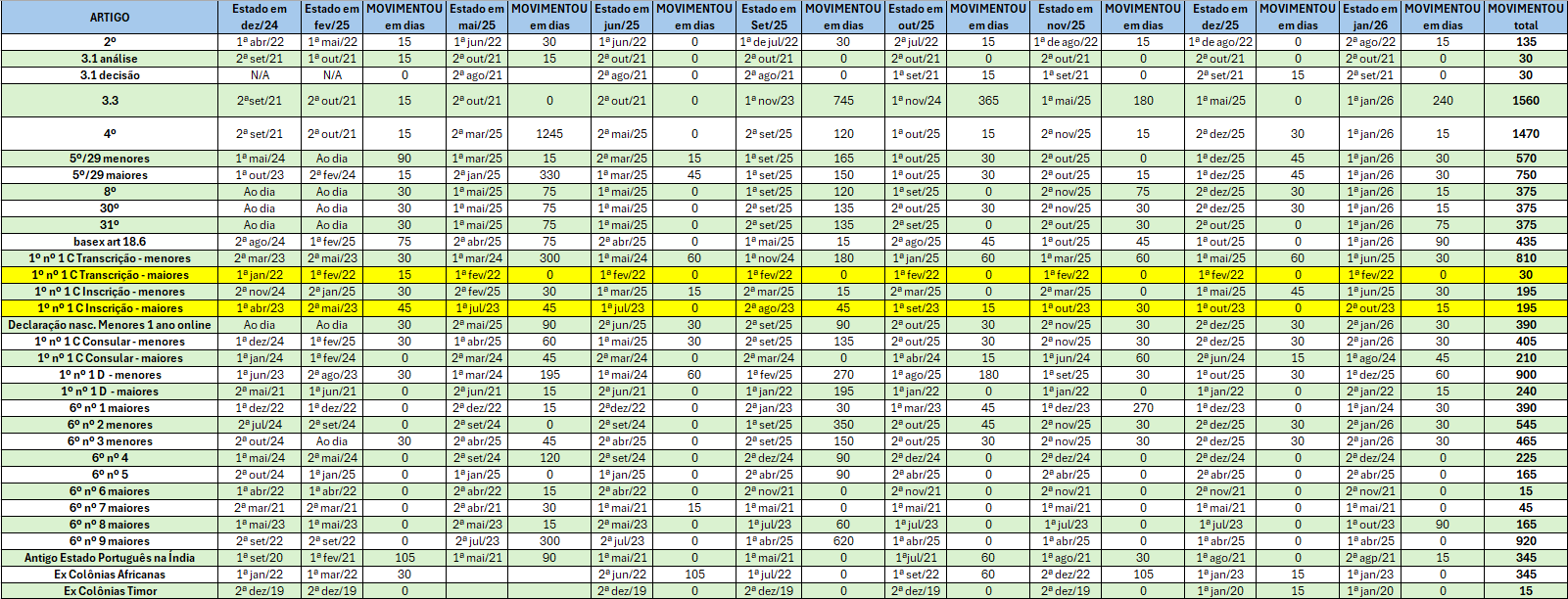Select the 'Estado em dez/24' header cell

260,17
